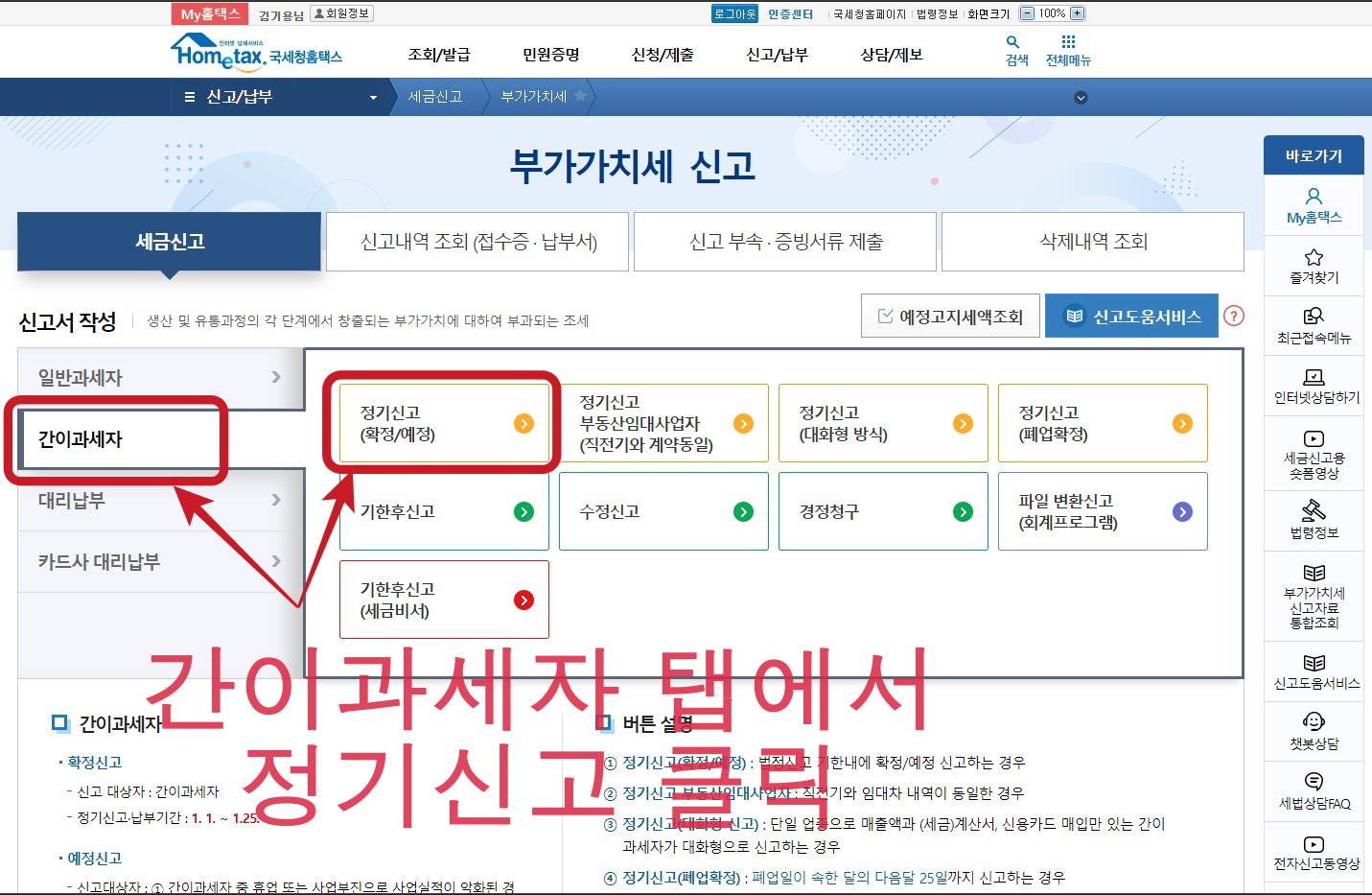
Task: Open 챗봇상담 in the right sidebar
Action: [1314, 731]
